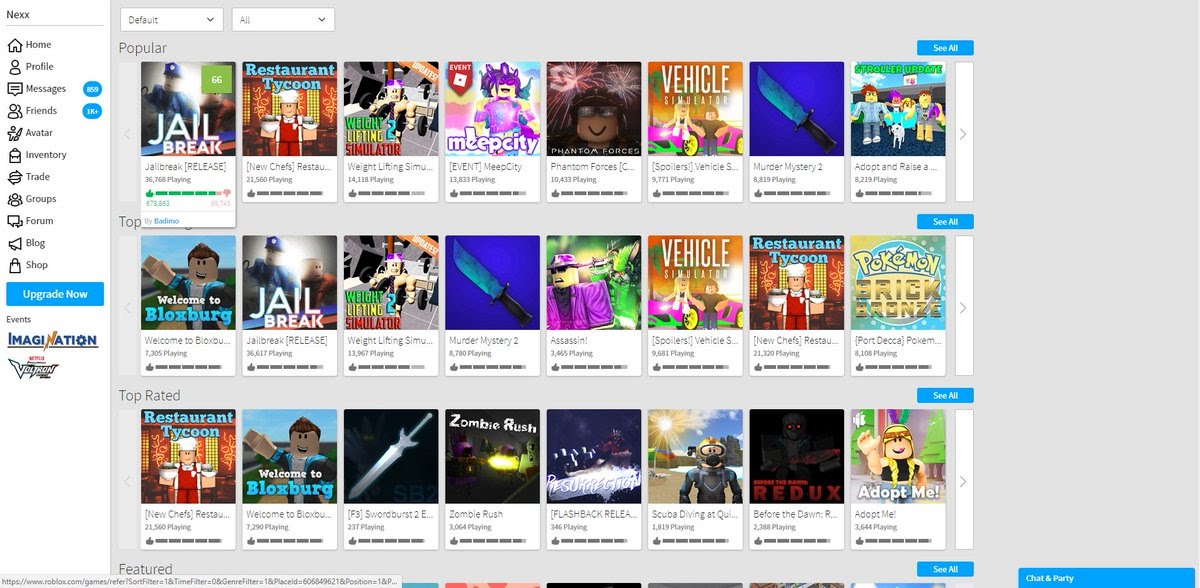1200x588 pixels.
Task: Go back in Popular row with left arrow
Action: pos(127,133)
